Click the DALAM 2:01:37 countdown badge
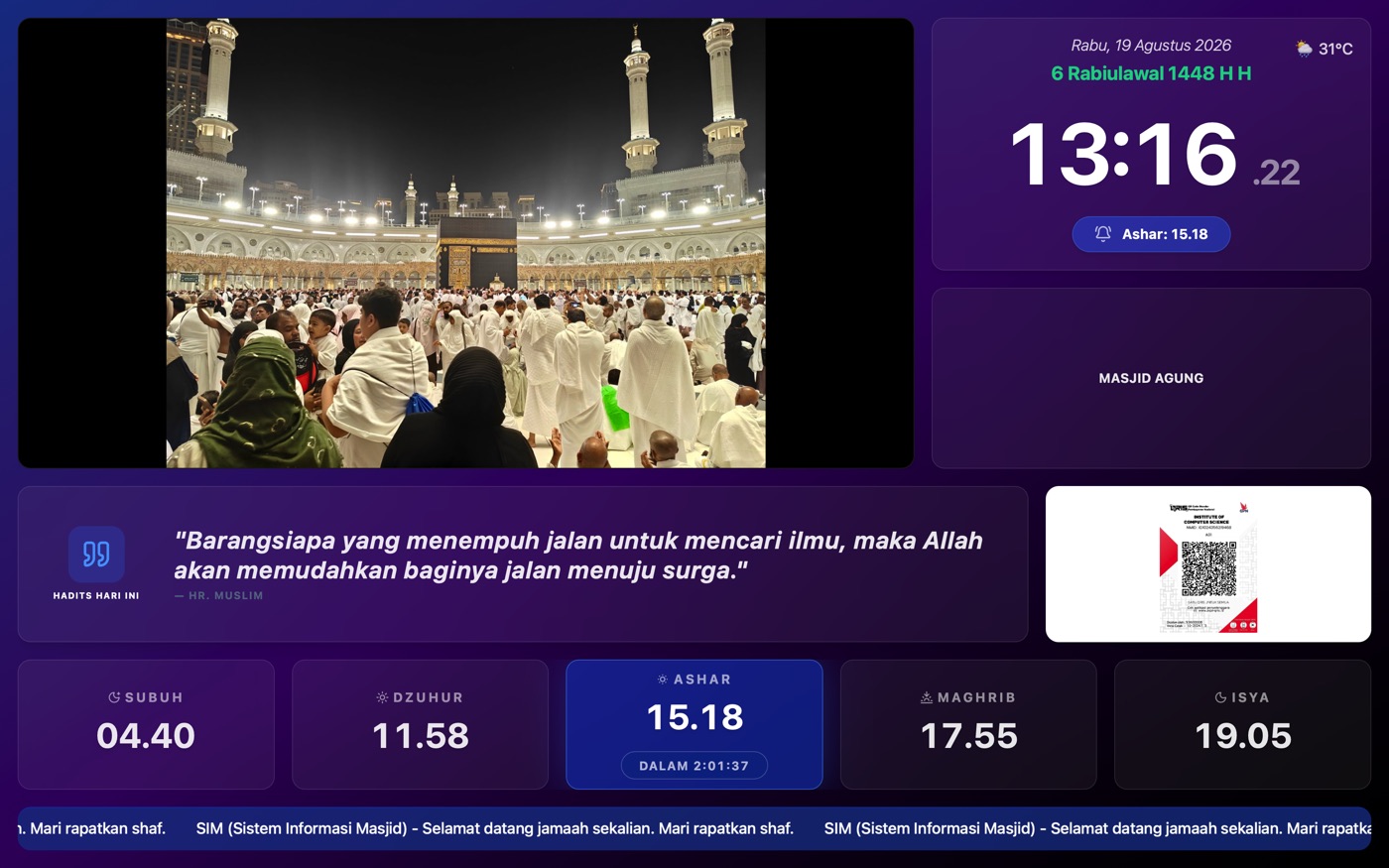This screenshot has height=868, width=1389. pos(694,766)
